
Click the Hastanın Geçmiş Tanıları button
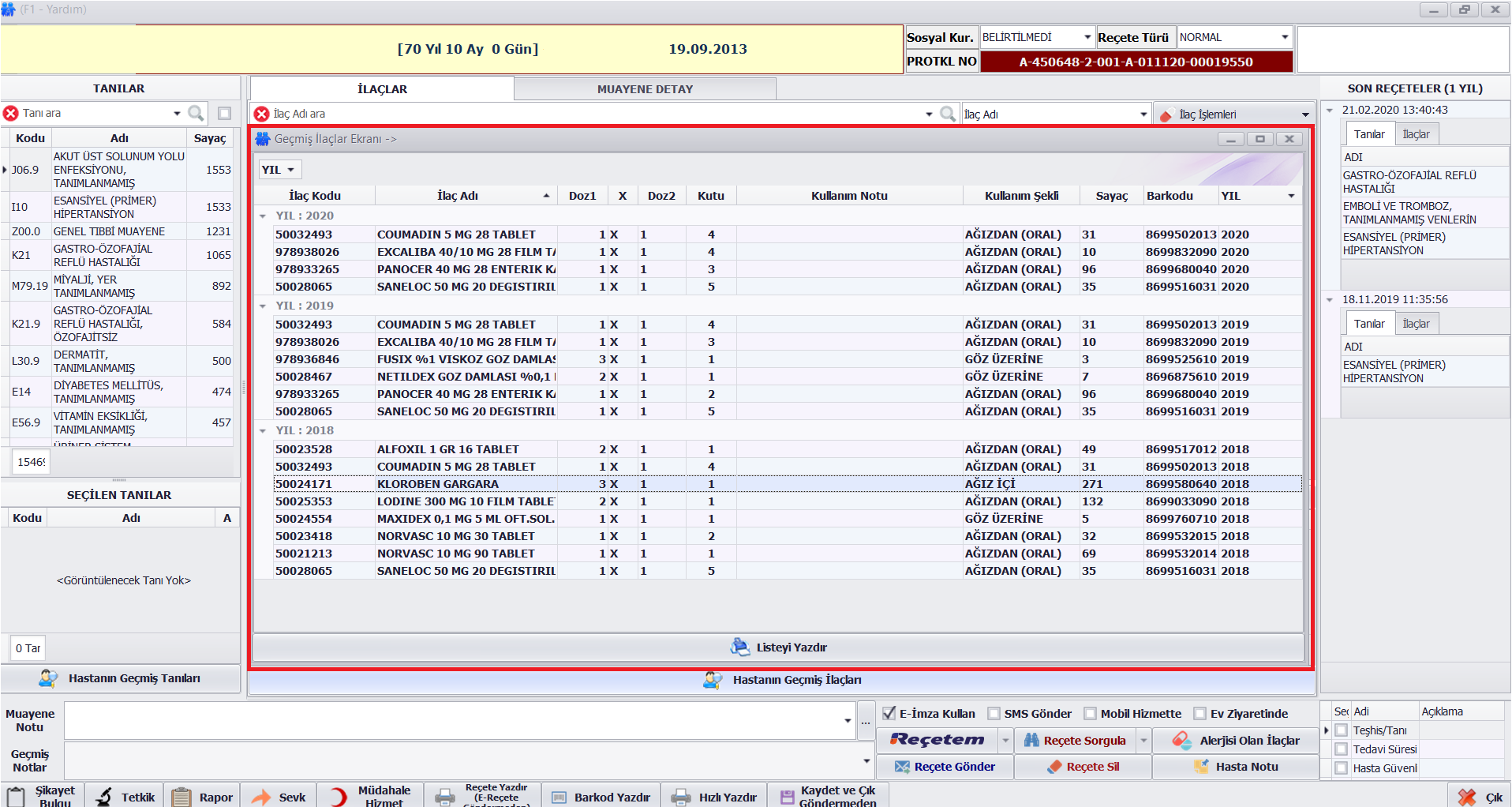coord(121,678)
